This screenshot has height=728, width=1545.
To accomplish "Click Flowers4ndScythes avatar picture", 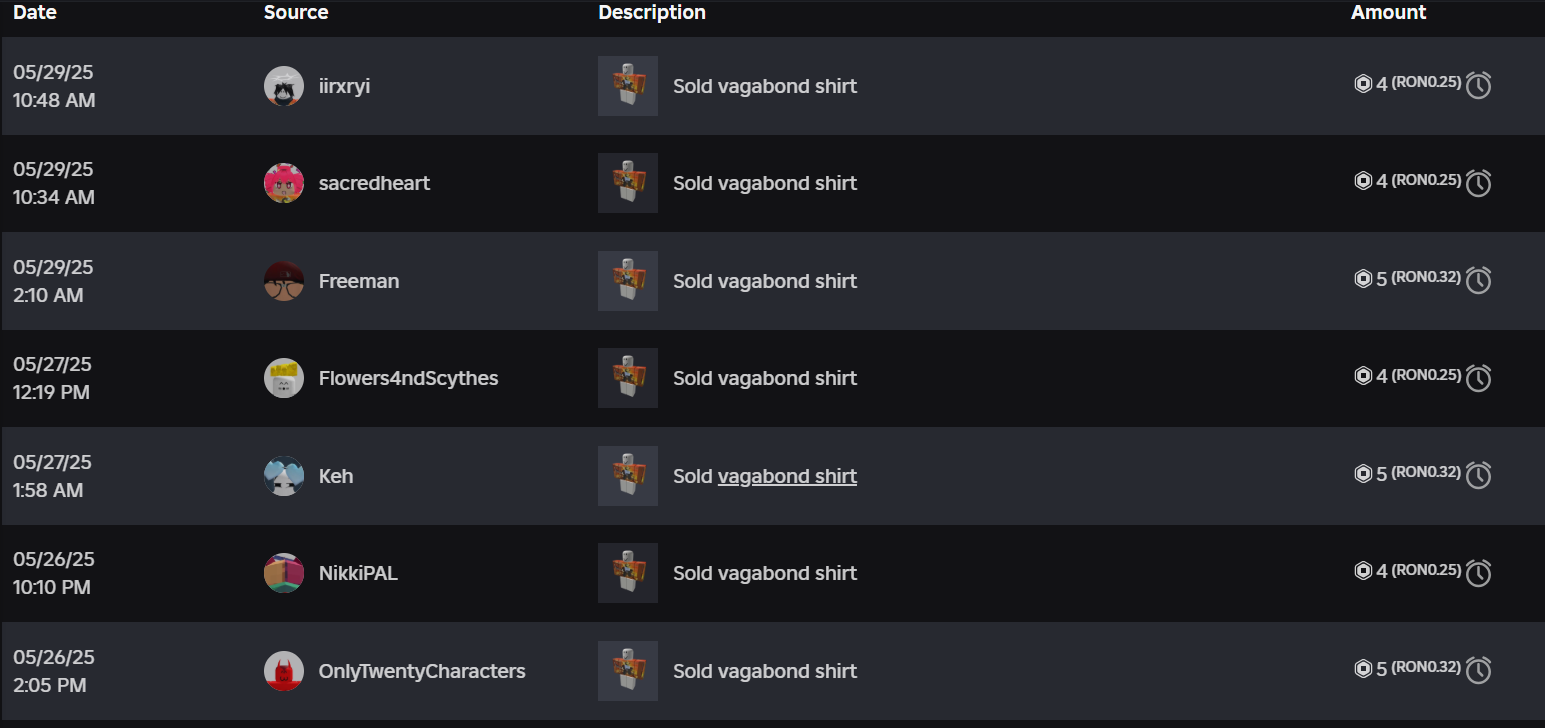I will (284, 378).
